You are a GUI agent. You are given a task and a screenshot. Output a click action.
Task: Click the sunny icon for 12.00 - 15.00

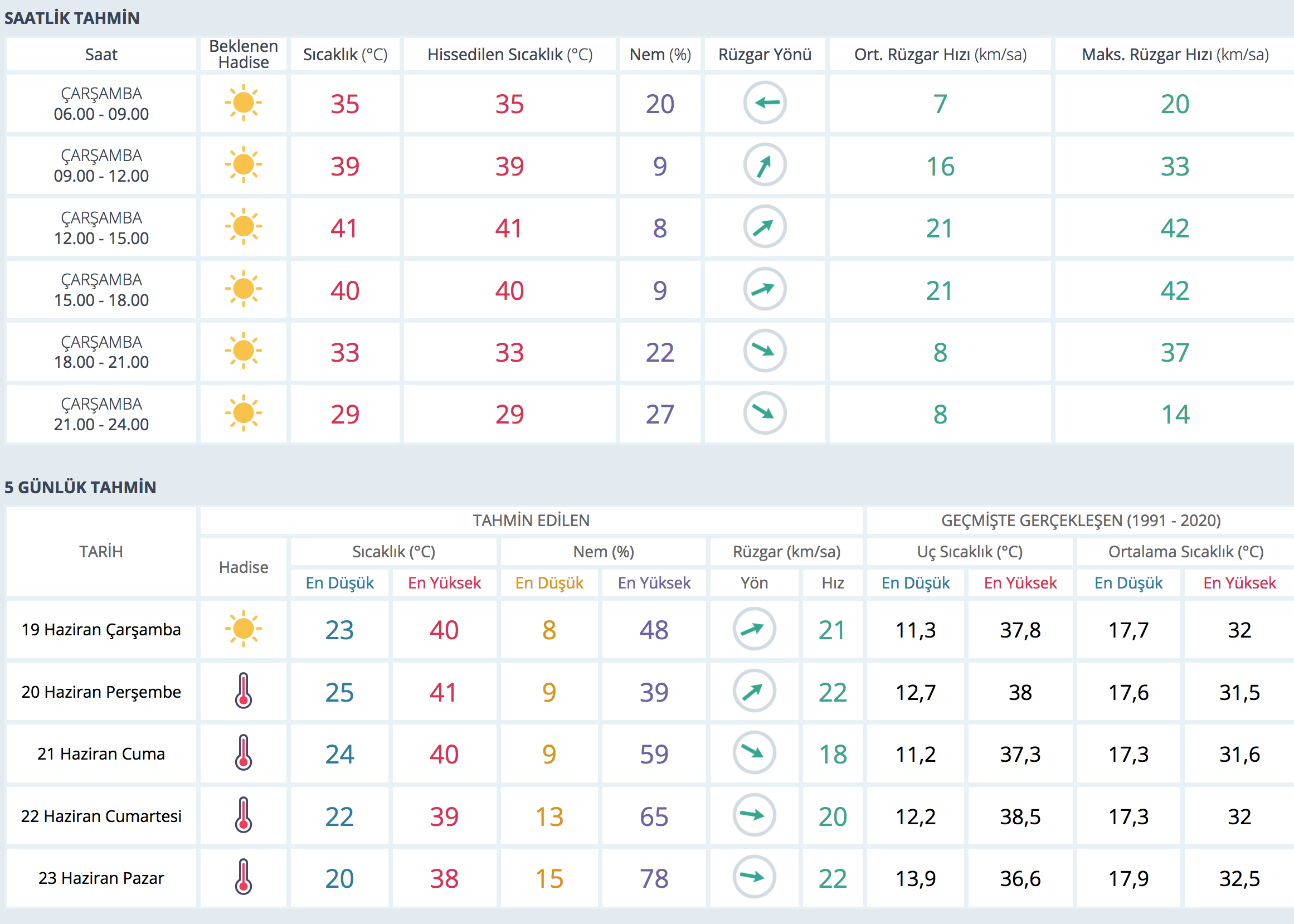click(x=244, y=227)
